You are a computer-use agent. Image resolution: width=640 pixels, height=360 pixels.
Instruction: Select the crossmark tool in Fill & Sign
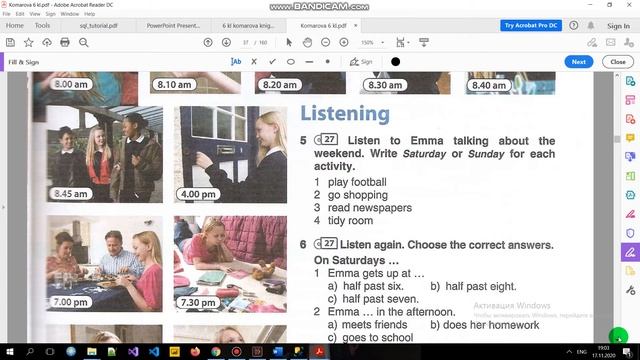254,62
